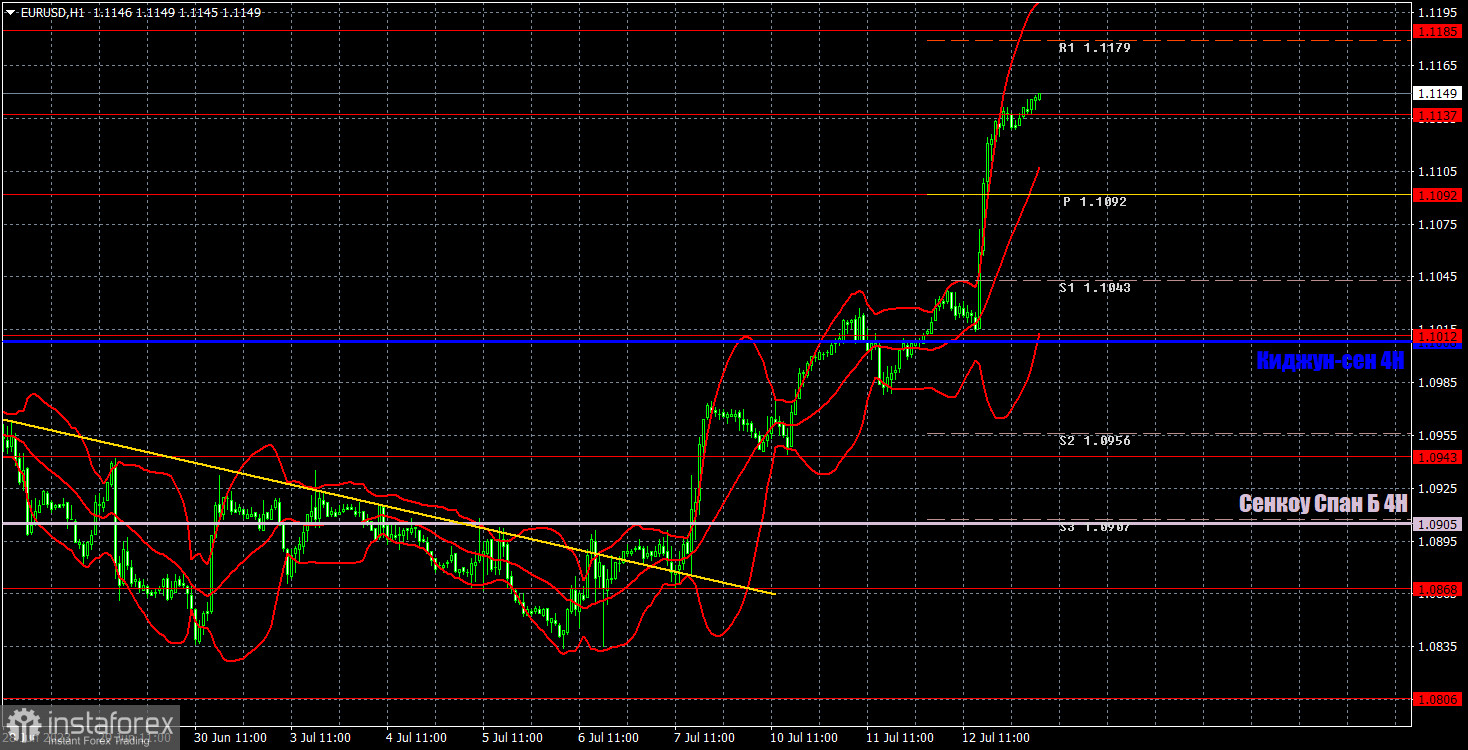Click the red 1.0868 level tag
1468x750 pixels.
point(1438,590)
